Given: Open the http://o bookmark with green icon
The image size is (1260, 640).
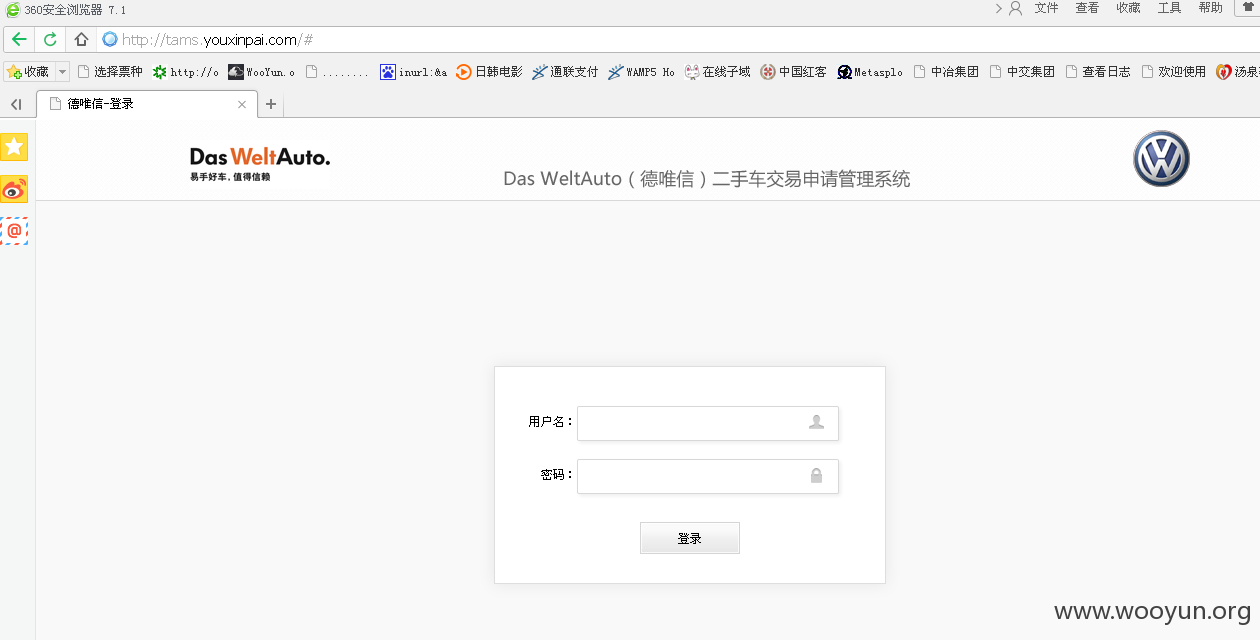Looking at the screenshot, I should [x=185, y=72].
